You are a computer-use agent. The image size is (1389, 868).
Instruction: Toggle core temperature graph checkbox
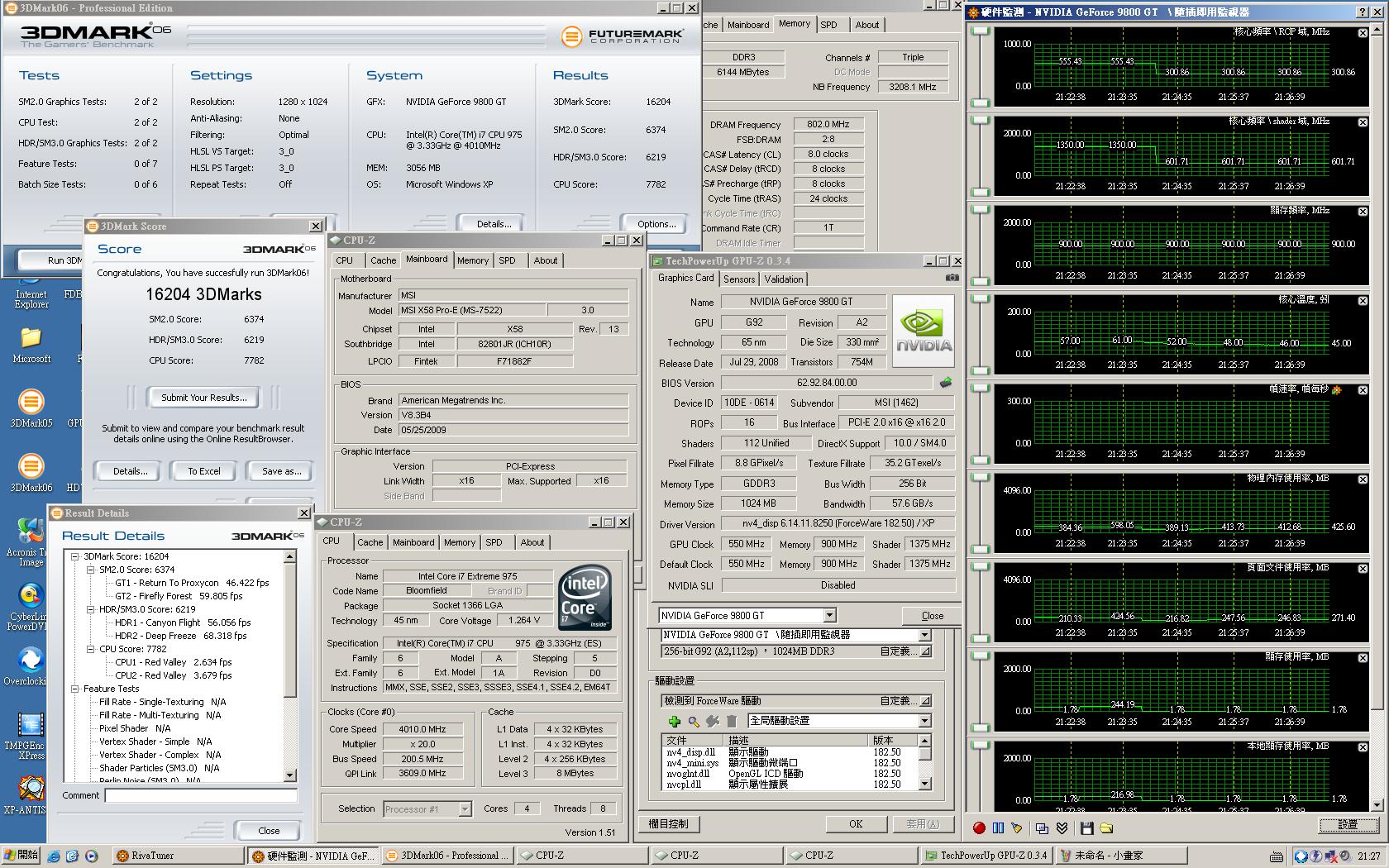(x=1363, y=301)
